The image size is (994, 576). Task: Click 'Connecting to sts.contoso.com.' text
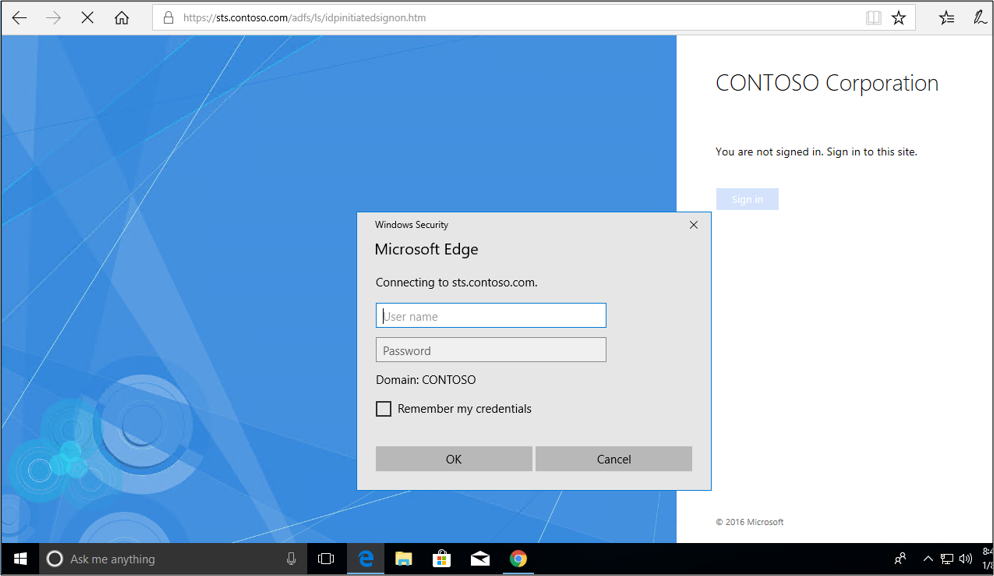[x=456, y=283]
